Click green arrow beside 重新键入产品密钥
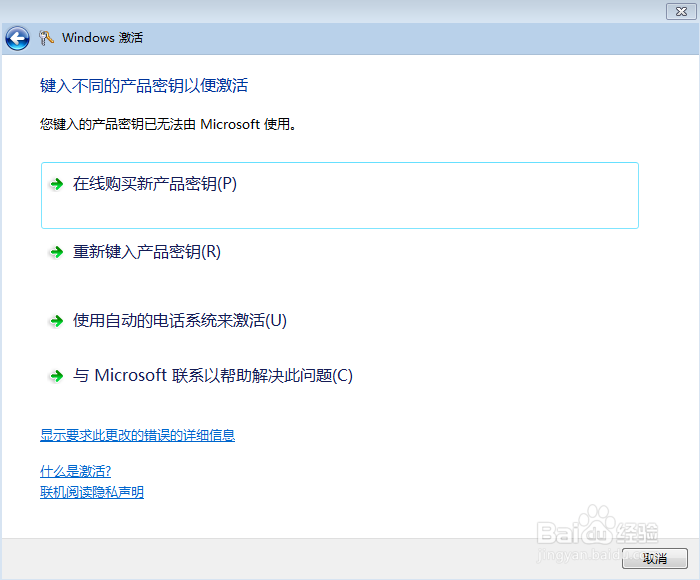Screen dimensions: 700x580 click(57, 252)
